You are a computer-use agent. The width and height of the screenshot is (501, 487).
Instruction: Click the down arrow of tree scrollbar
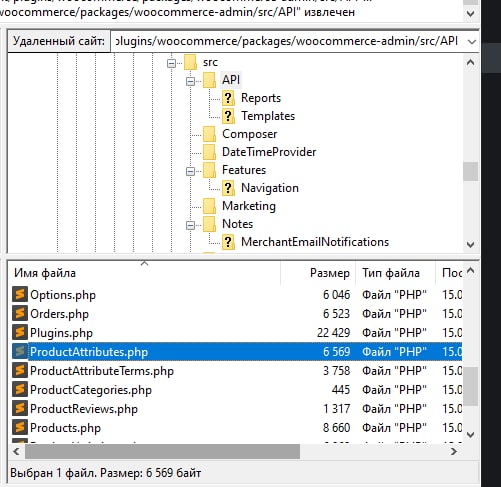point(470,244)
